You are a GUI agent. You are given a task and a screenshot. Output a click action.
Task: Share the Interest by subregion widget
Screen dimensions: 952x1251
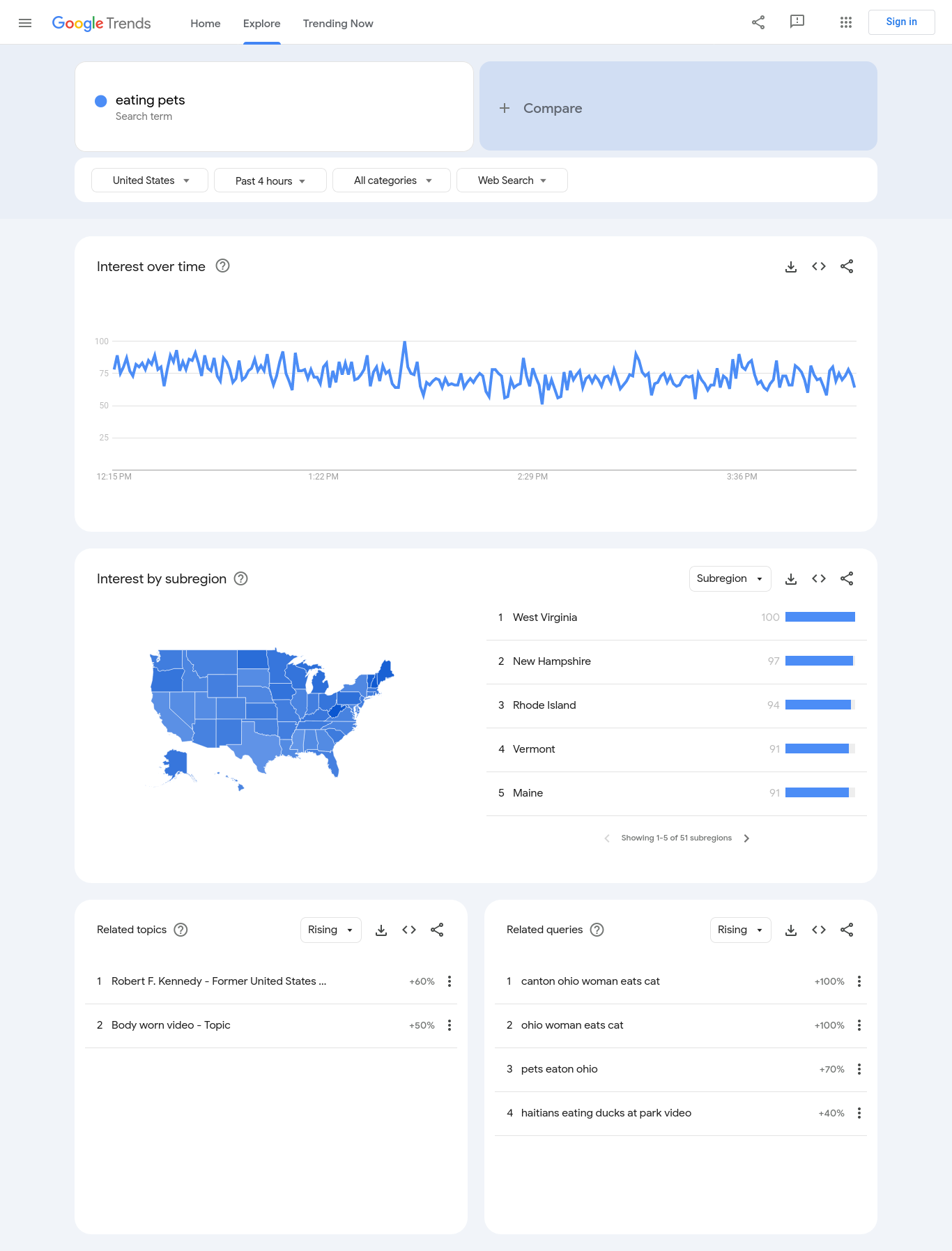click(x=847, y=578)
